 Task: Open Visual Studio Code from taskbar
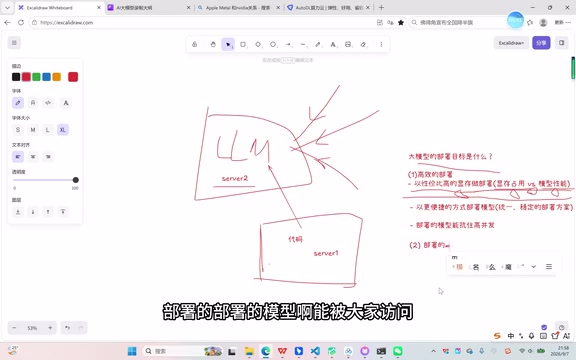[315, 351]
